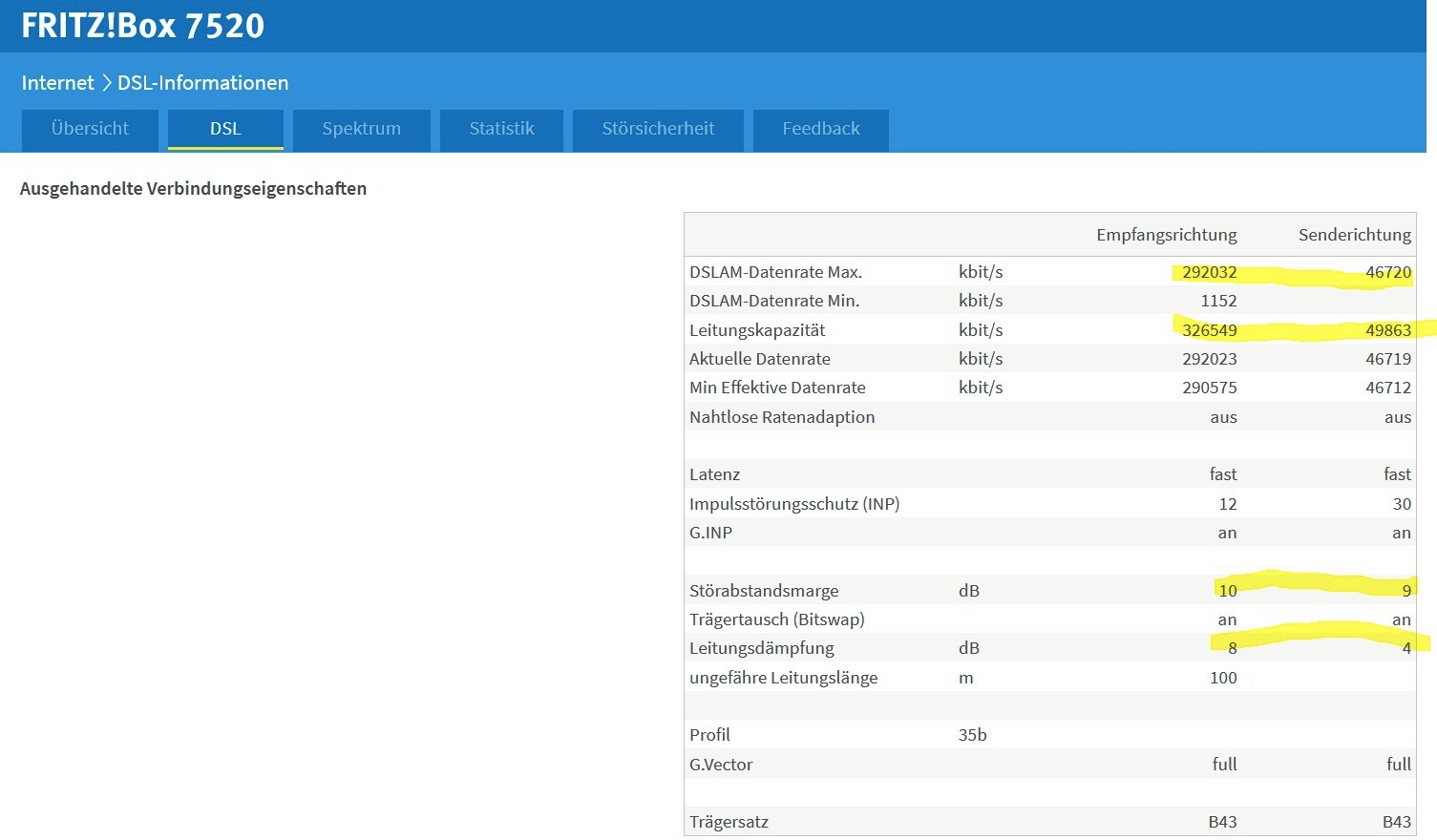Click the DSLAM-Datenrate Min. label
The height and width of the screenshot is (840, 1437).
point(774,301)
